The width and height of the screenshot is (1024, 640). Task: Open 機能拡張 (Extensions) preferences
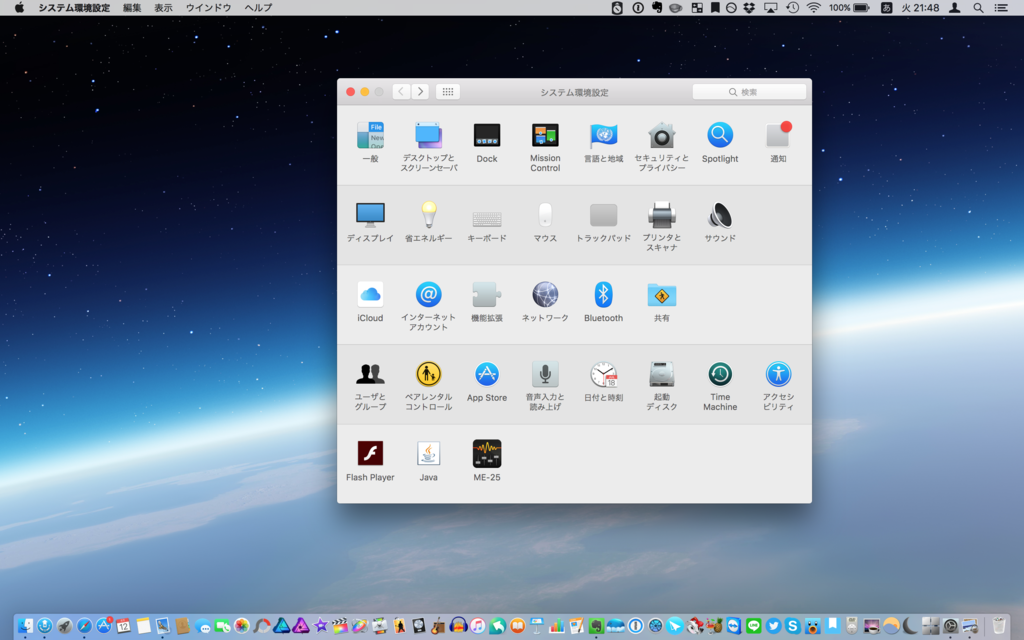(487, 302)
